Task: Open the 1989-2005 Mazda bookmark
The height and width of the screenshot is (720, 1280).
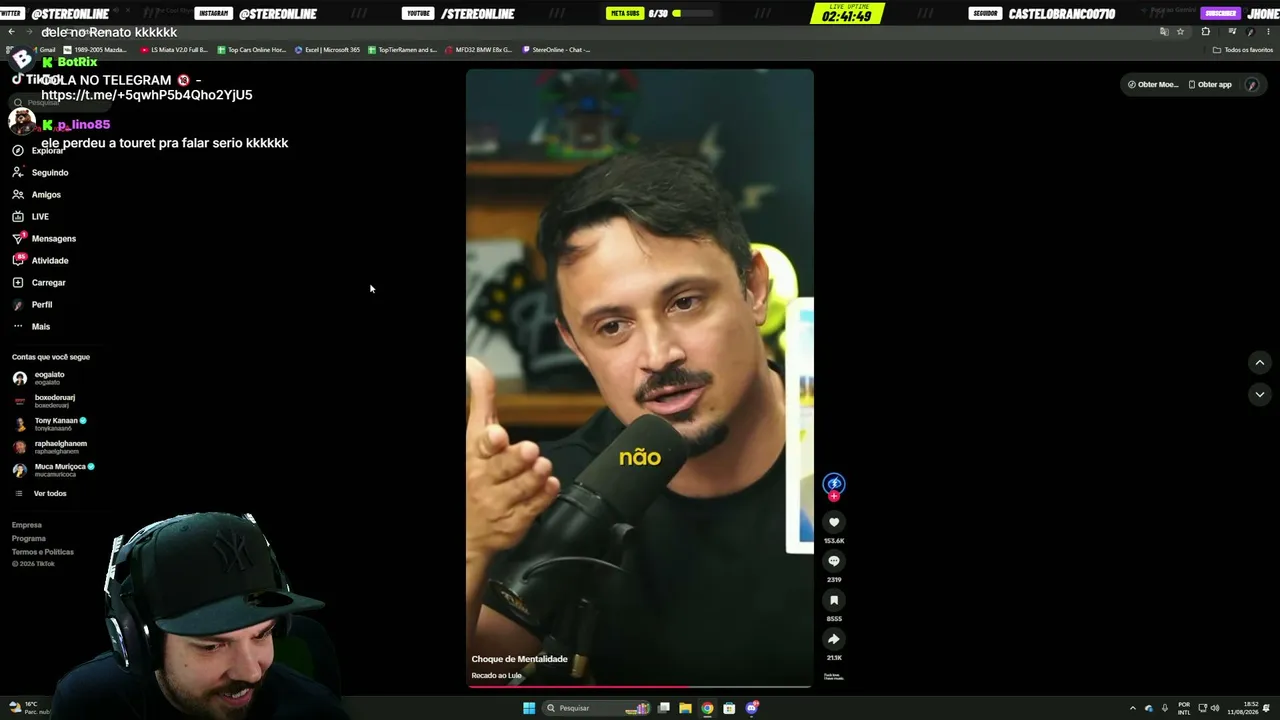Action: tap(97, 50)
